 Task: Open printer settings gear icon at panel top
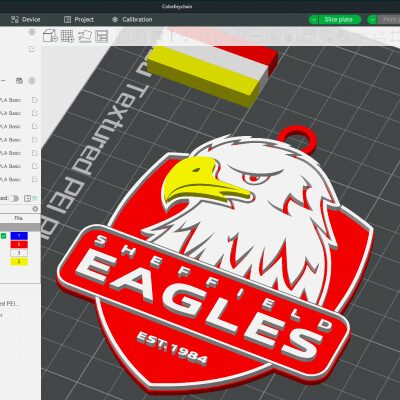point(32,32)
